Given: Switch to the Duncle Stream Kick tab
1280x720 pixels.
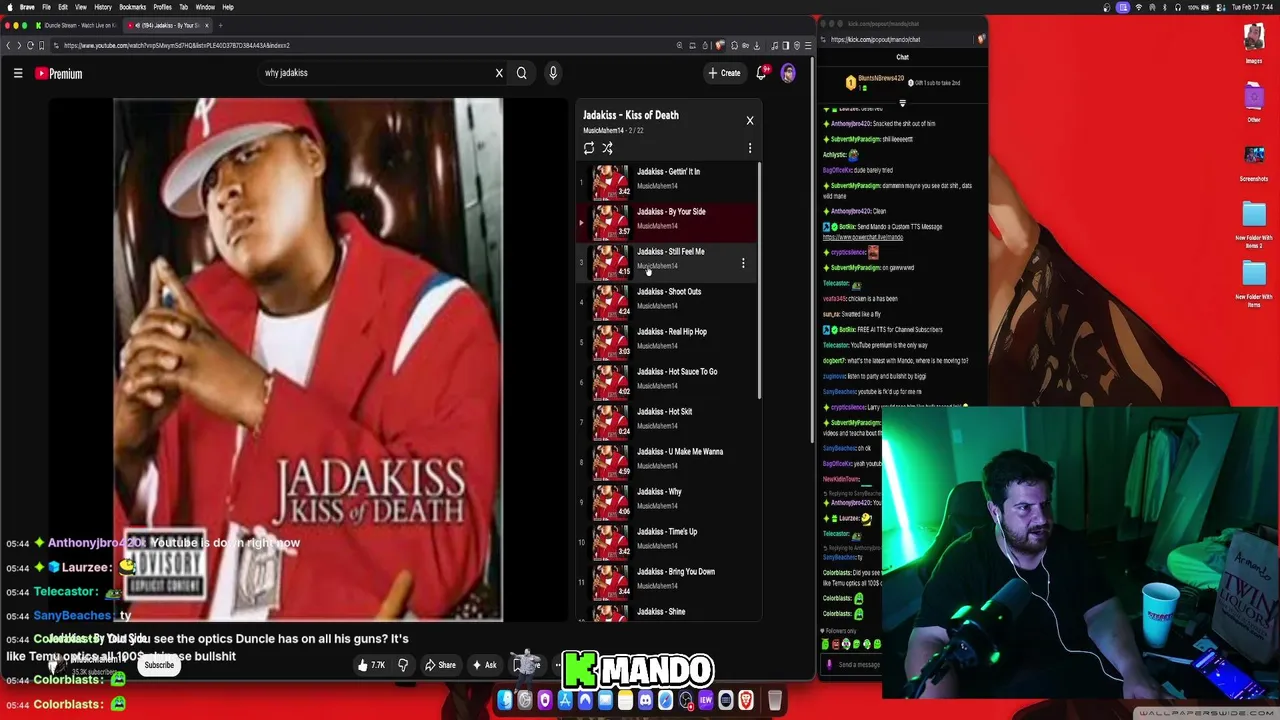Looking at the screenshot, I should click(78, 25).
